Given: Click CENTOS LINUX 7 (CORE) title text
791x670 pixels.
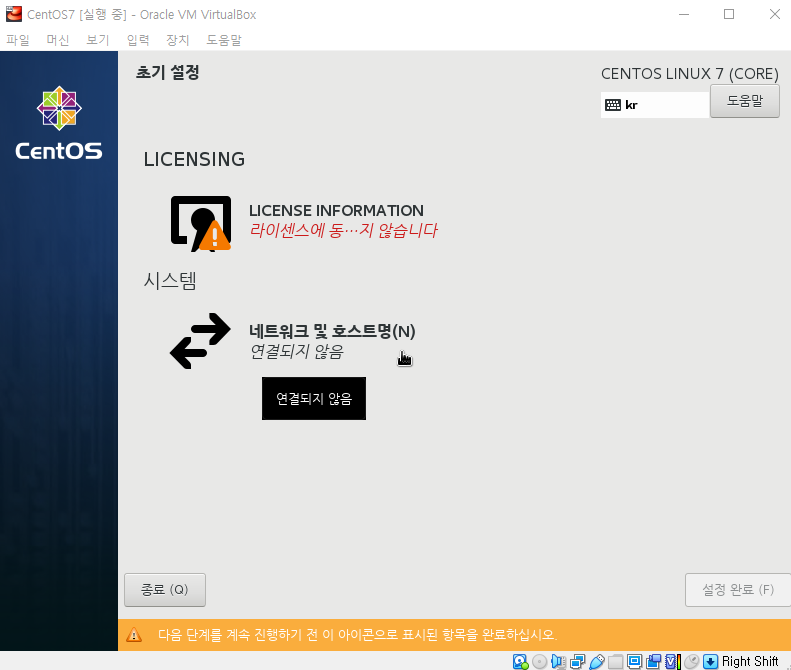Looking at the screenshot, I should pyautogui.click(x=690, y=74).
